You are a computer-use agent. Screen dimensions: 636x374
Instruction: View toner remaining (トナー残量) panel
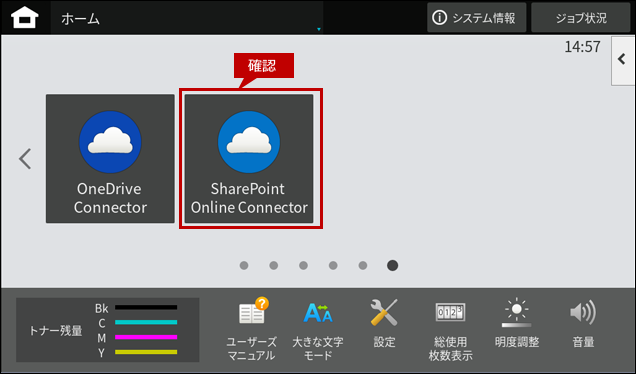click(107, 330)
